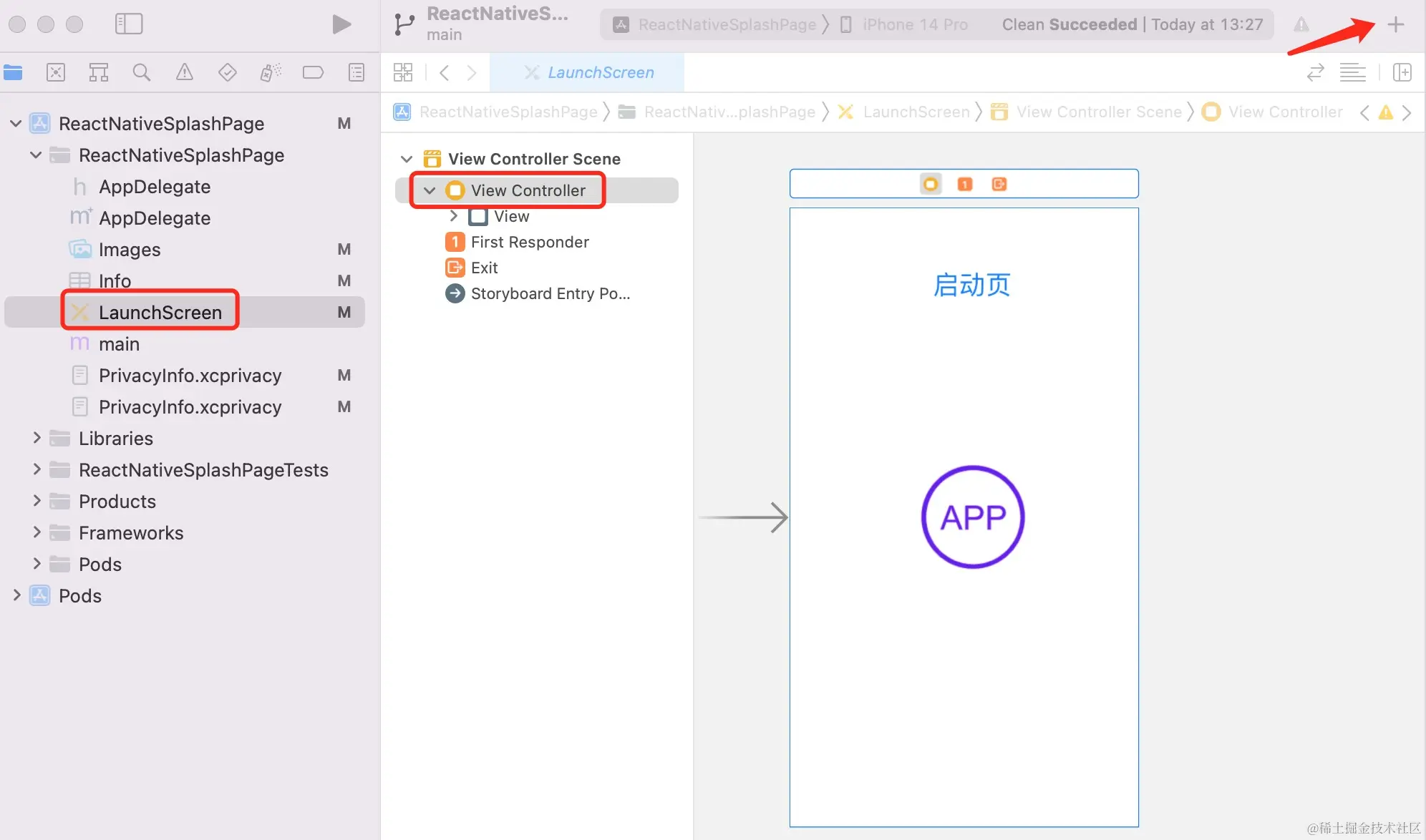Viewport: 1426px width, 840px height.
Task: Select the LaunchScreen editor tab
Action: pos(588,72)
